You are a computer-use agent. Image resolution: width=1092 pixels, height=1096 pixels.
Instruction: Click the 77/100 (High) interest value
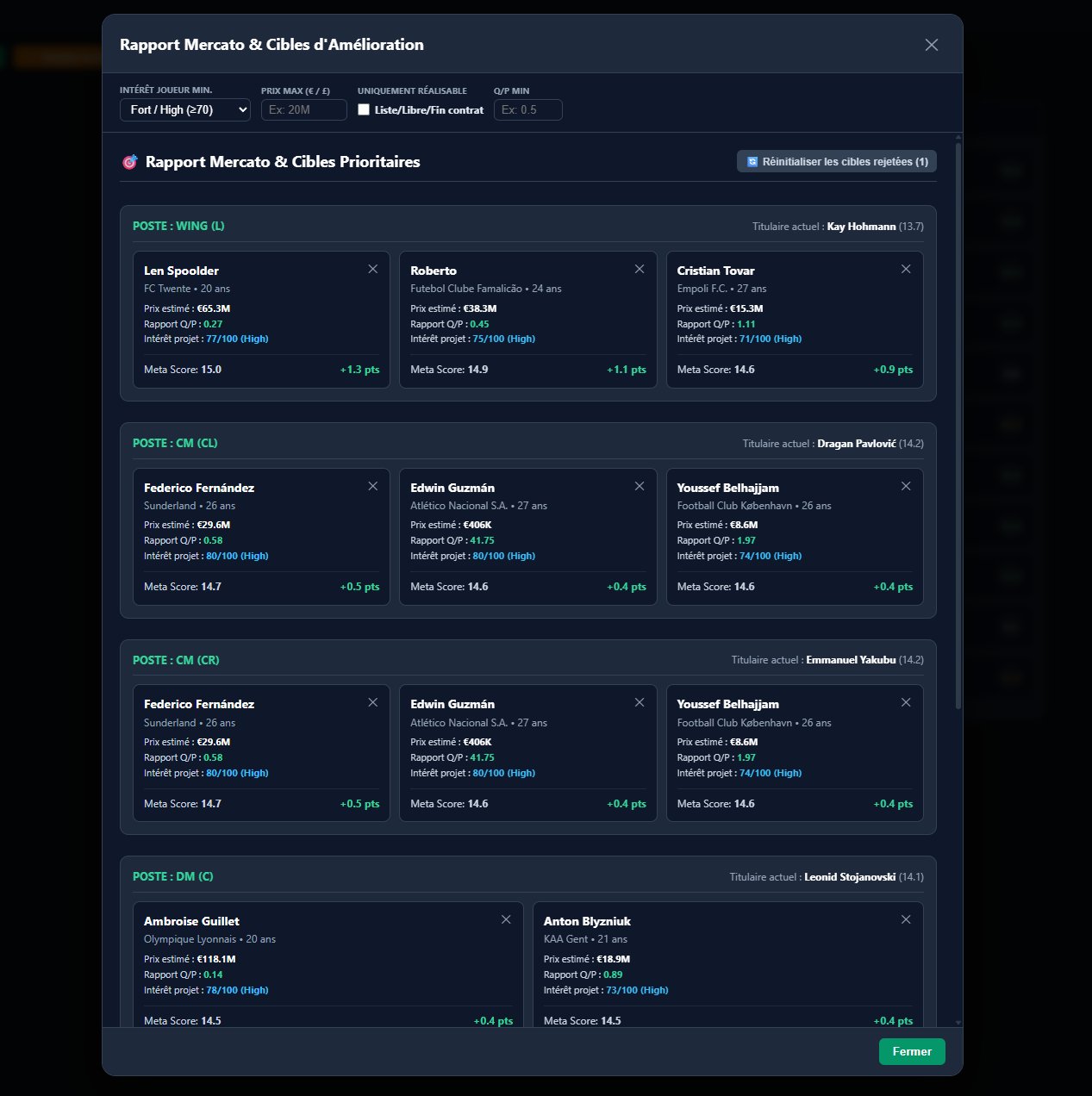(x=237, y=339)
